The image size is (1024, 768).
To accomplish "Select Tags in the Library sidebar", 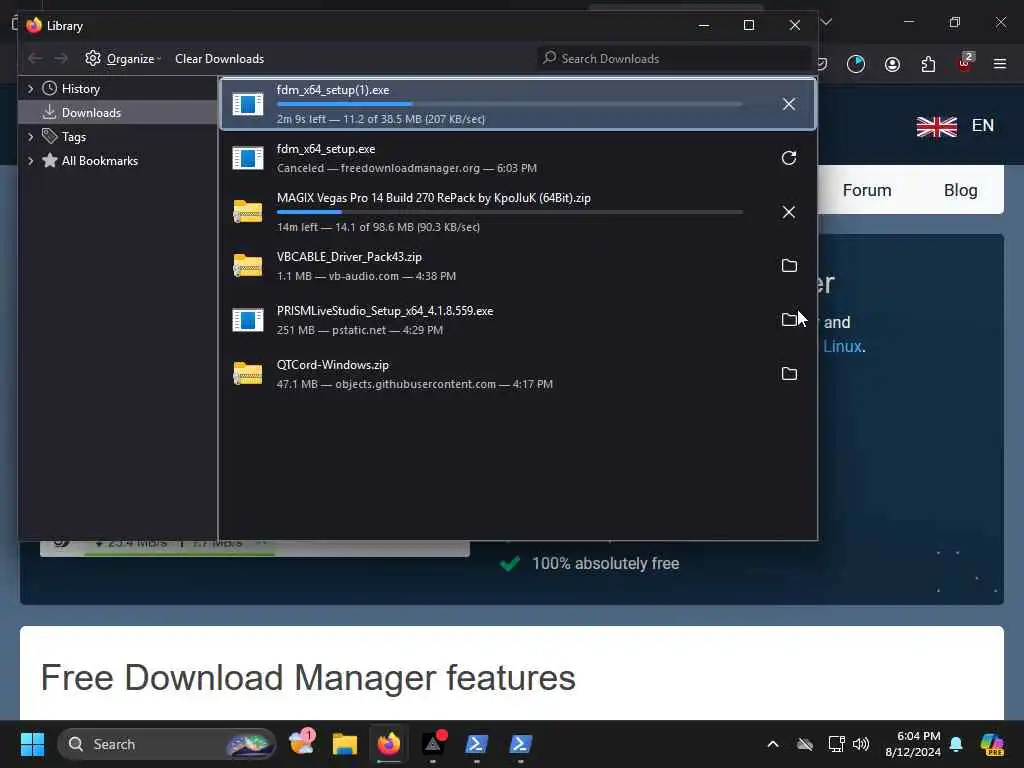I will click(x=73, y=137).
